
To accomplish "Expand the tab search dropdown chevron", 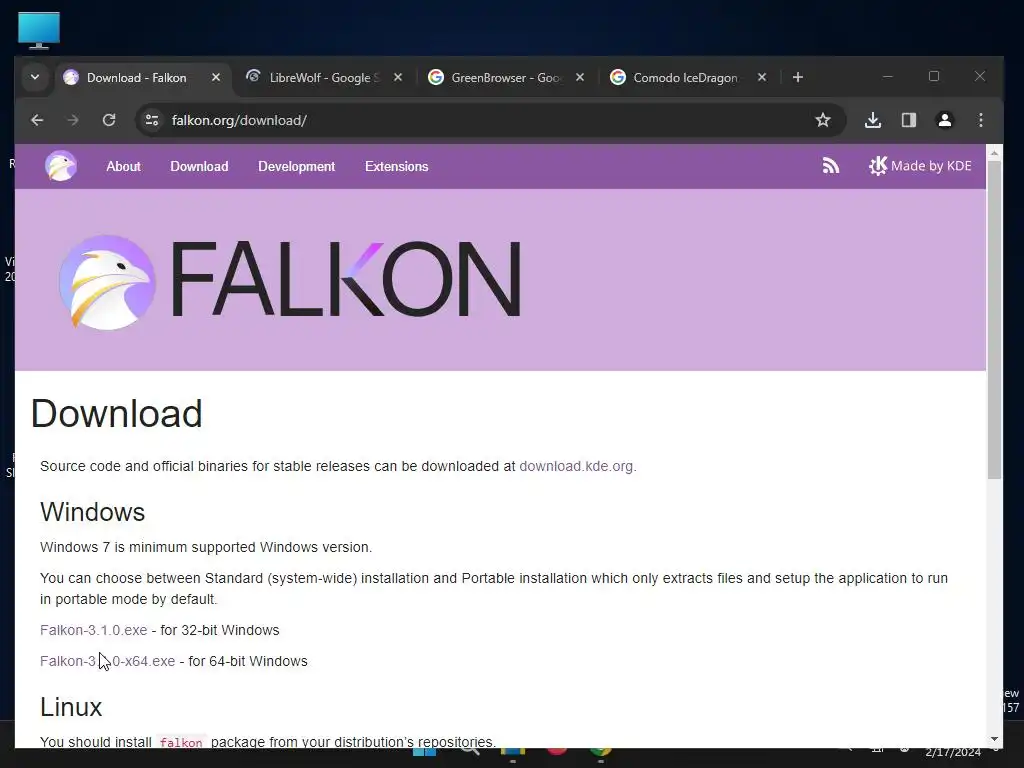I will (35, 77).
